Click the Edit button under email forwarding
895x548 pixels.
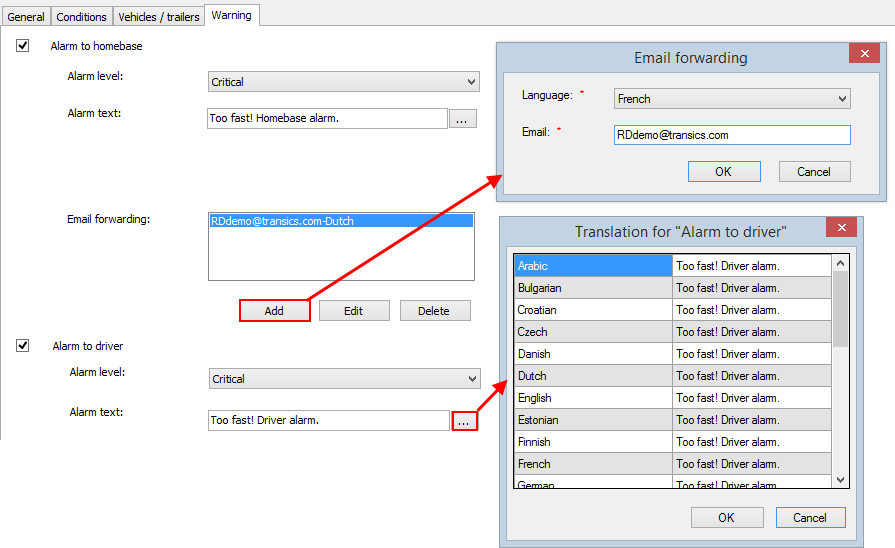(354, 311)
